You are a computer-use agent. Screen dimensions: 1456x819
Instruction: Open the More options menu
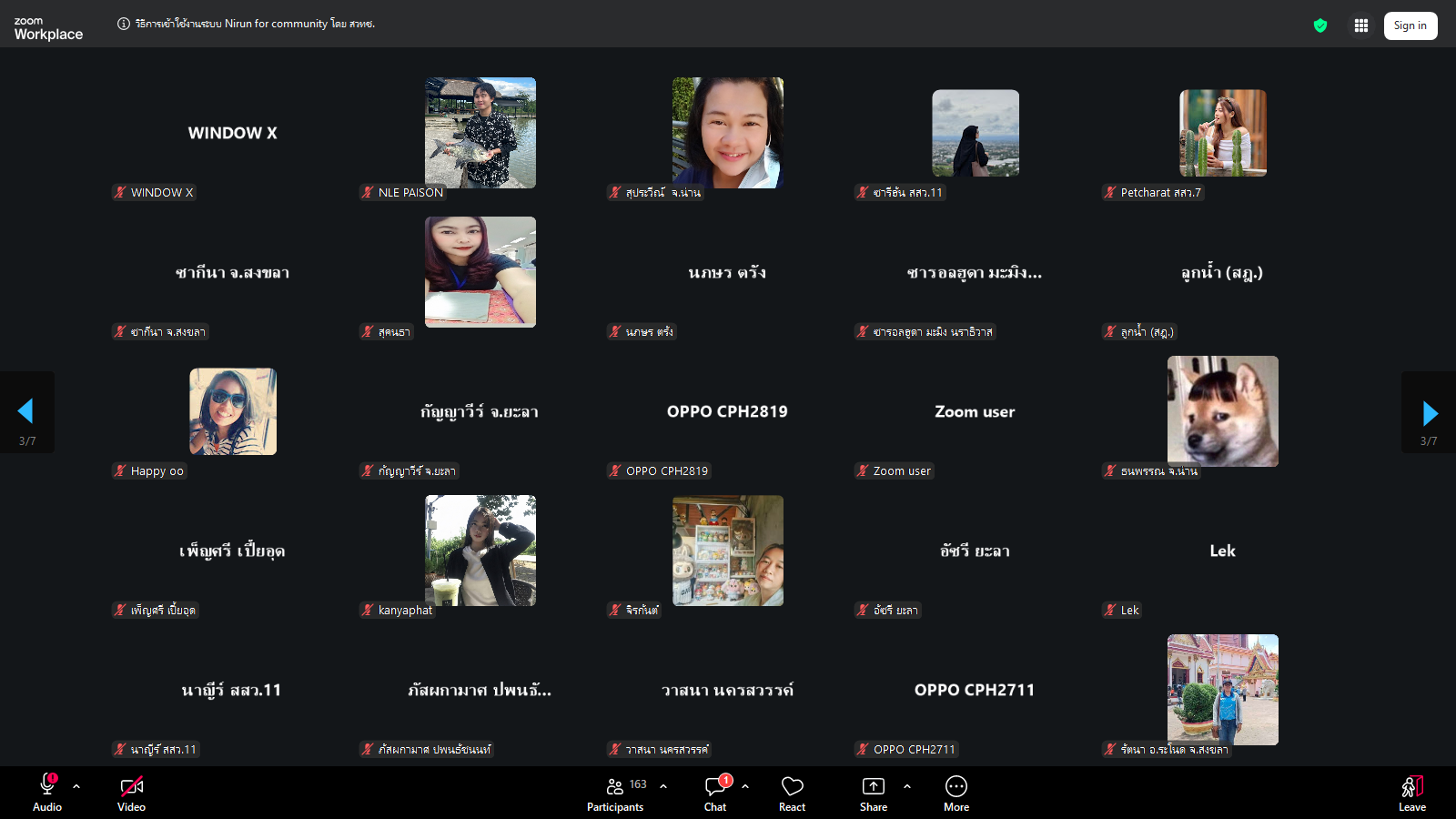pos(955,787)
